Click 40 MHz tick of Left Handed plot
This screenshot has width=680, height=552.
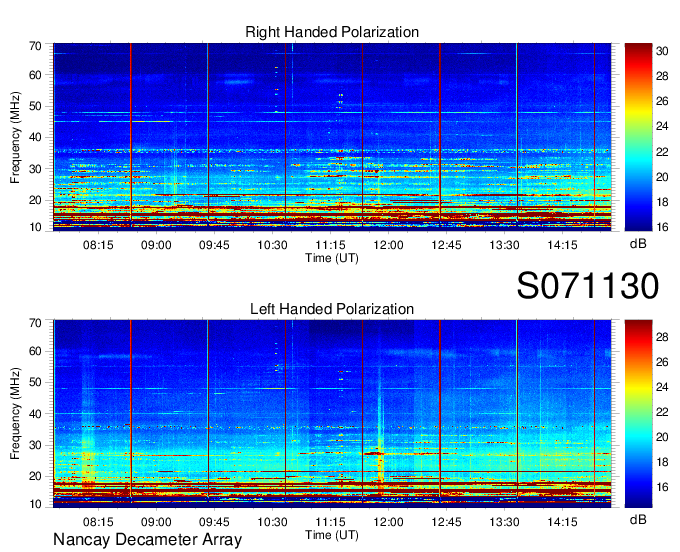point(35,414)
